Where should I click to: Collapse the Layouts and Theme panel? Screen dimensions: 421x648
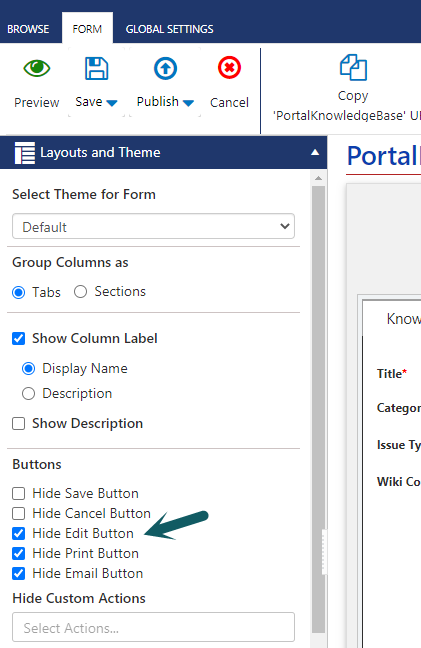click(315, 152)
